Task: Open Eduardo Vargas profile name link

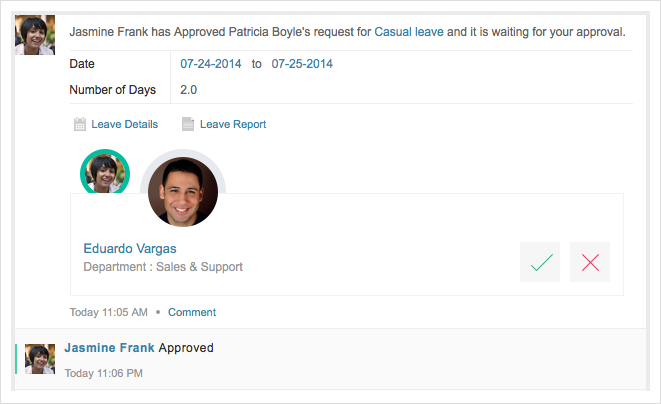Action: pos(129,248)
